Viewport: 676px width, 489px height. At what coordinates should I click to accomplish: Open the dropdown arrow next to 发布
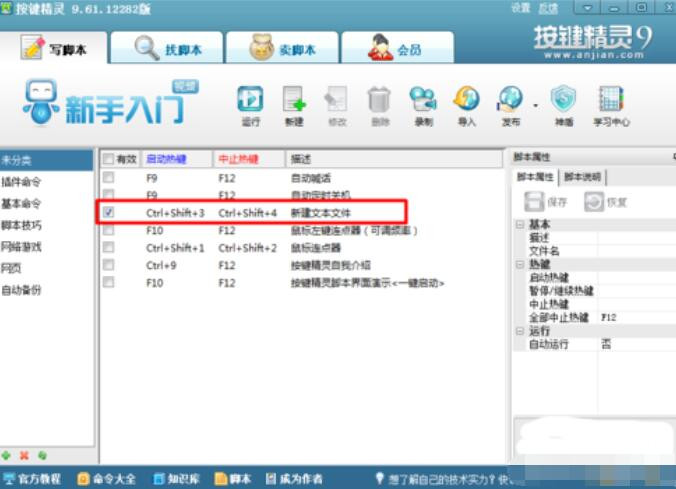[x=535, y=104]
